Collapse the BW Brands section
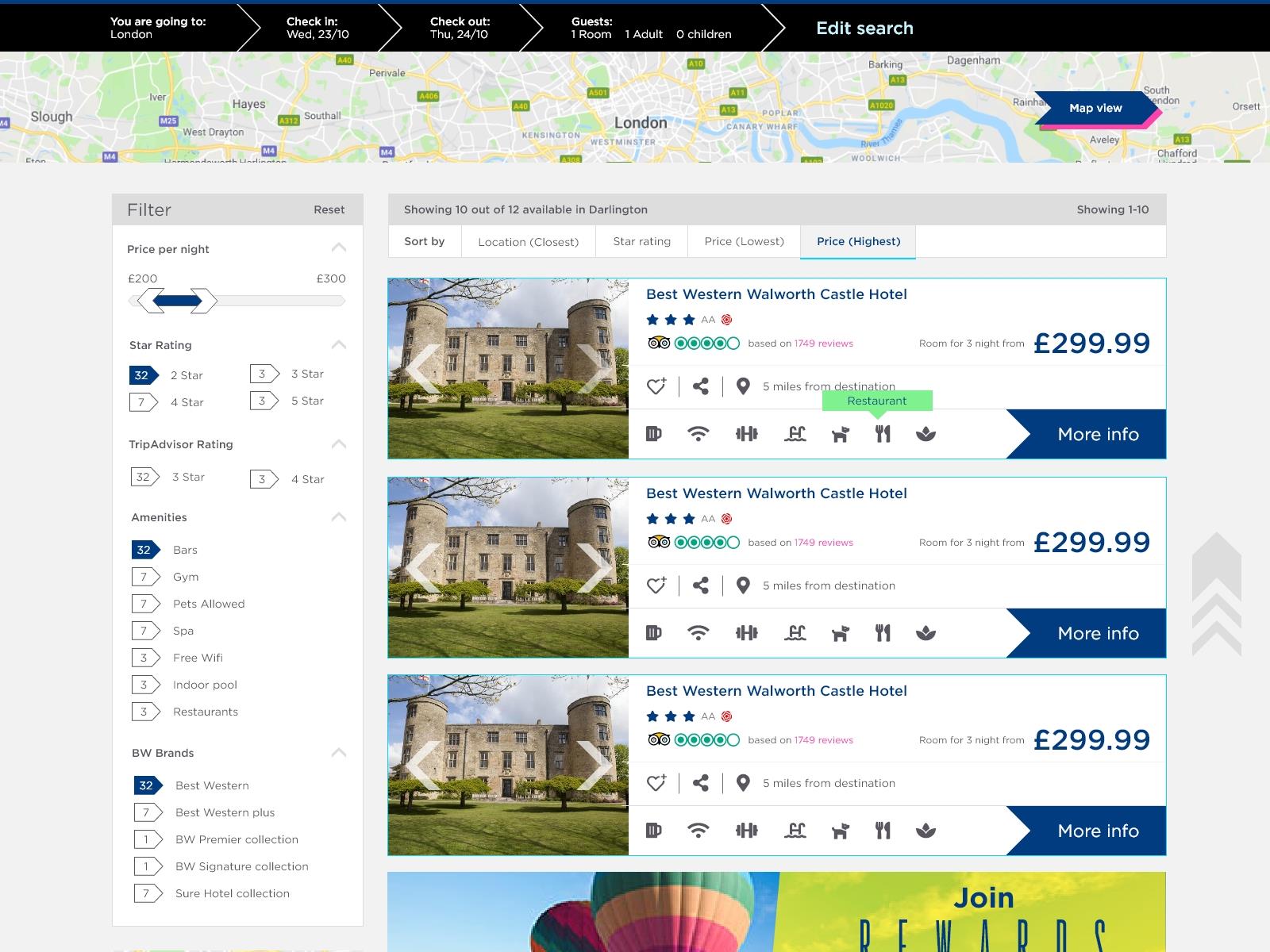 [x=339, y=752]
